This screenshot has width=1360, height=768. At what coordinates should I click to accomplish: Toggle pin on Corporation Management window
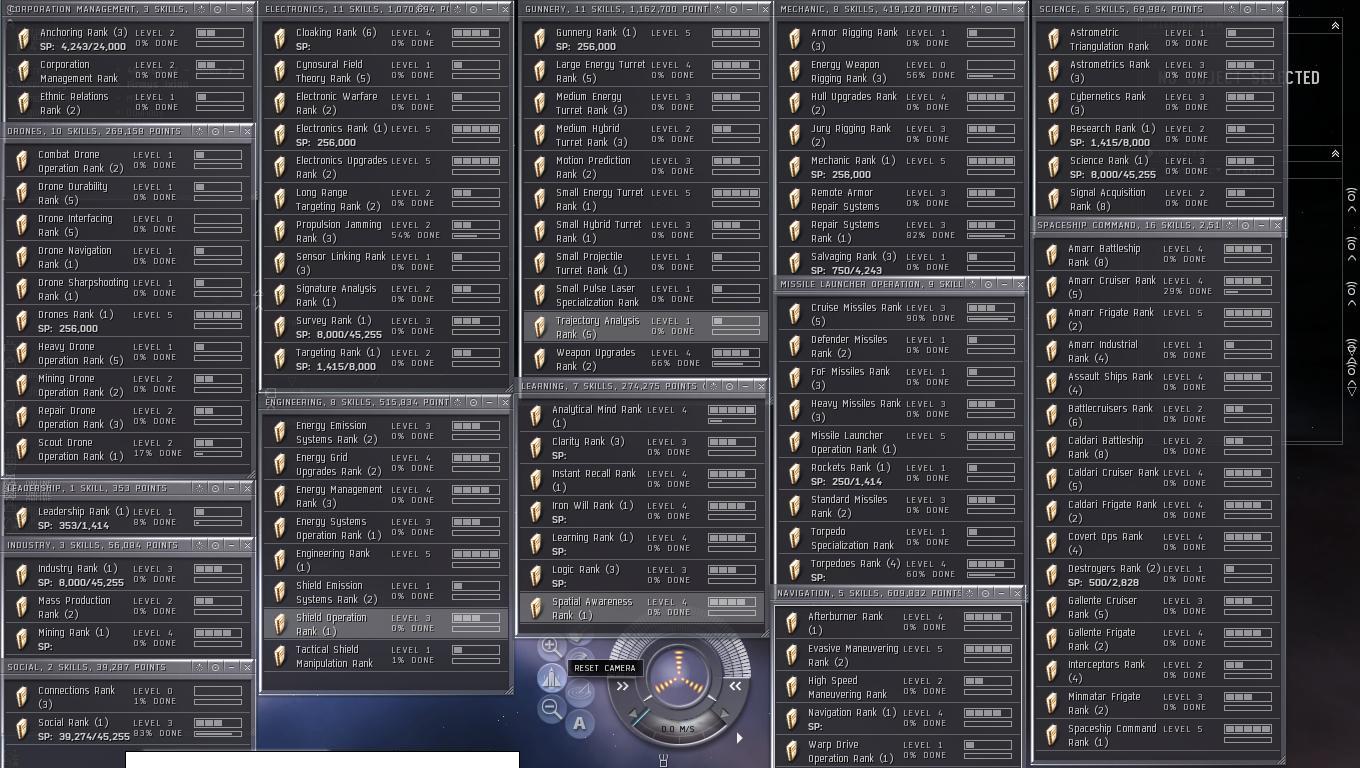pyautogui.click(x=200, y=9)
